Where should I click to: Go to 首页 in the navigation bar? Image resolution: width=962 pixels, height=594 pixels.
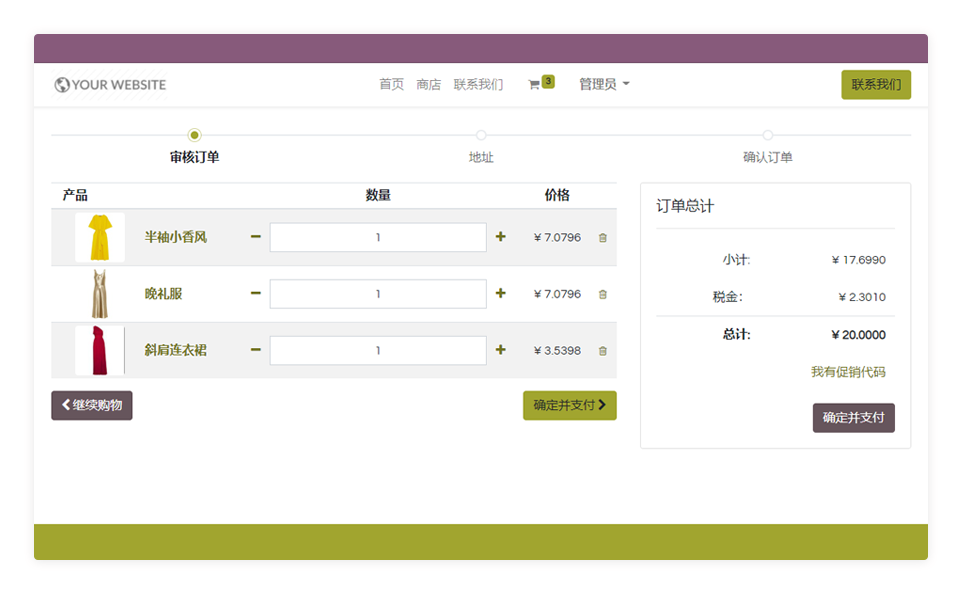[x=391, y=85]
